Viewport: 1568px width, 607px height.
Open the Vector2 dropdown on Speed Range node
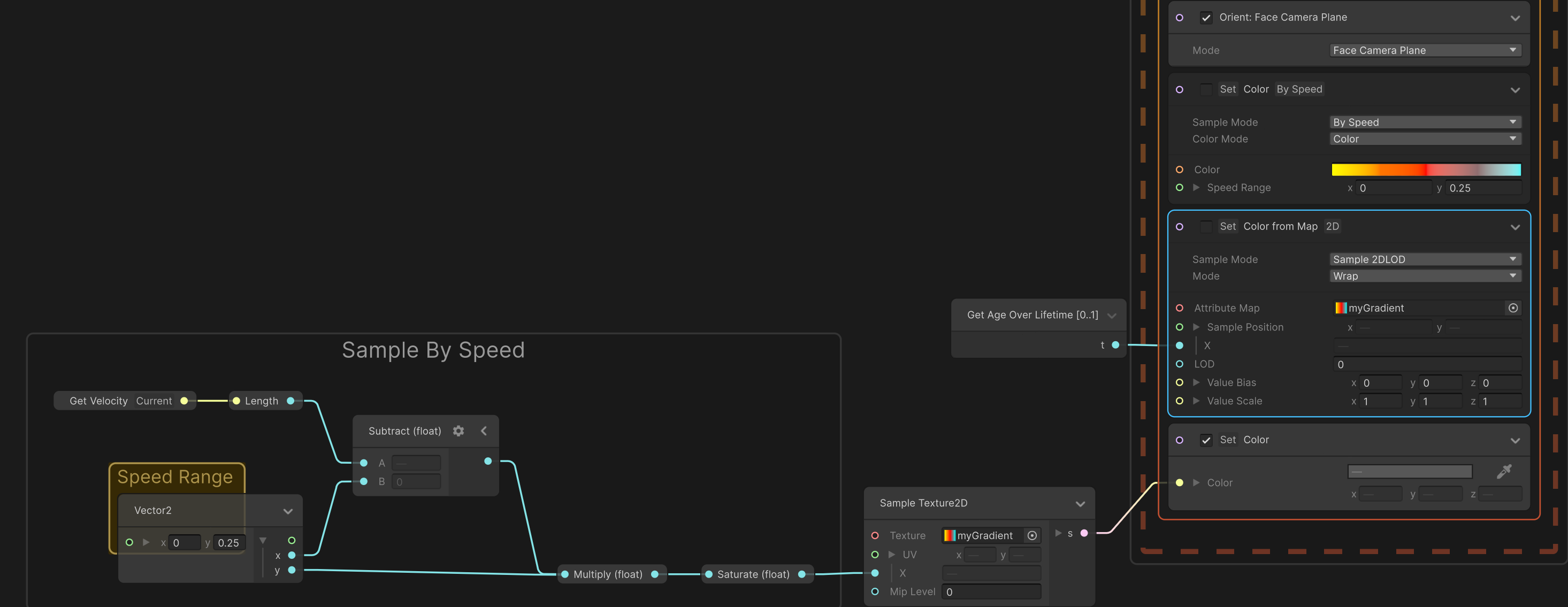pyautogui.click(x=287, y=510)
